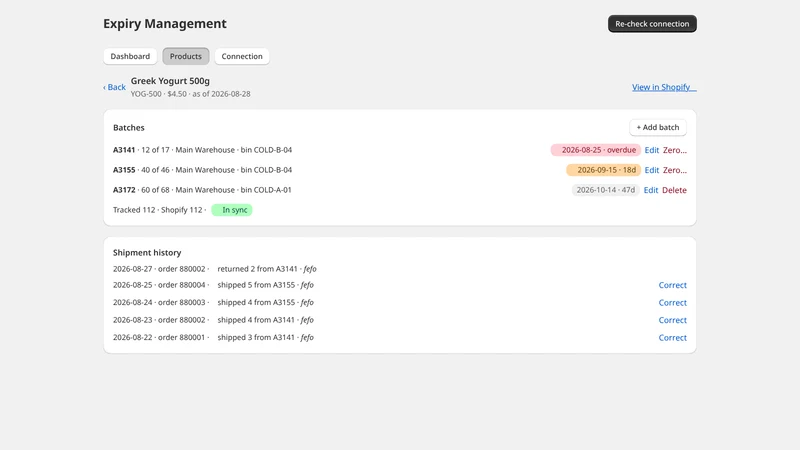Correct the 2026-08-23 order 880002 shipment
This screenshot has height=450, width=800.
(672, 320)
